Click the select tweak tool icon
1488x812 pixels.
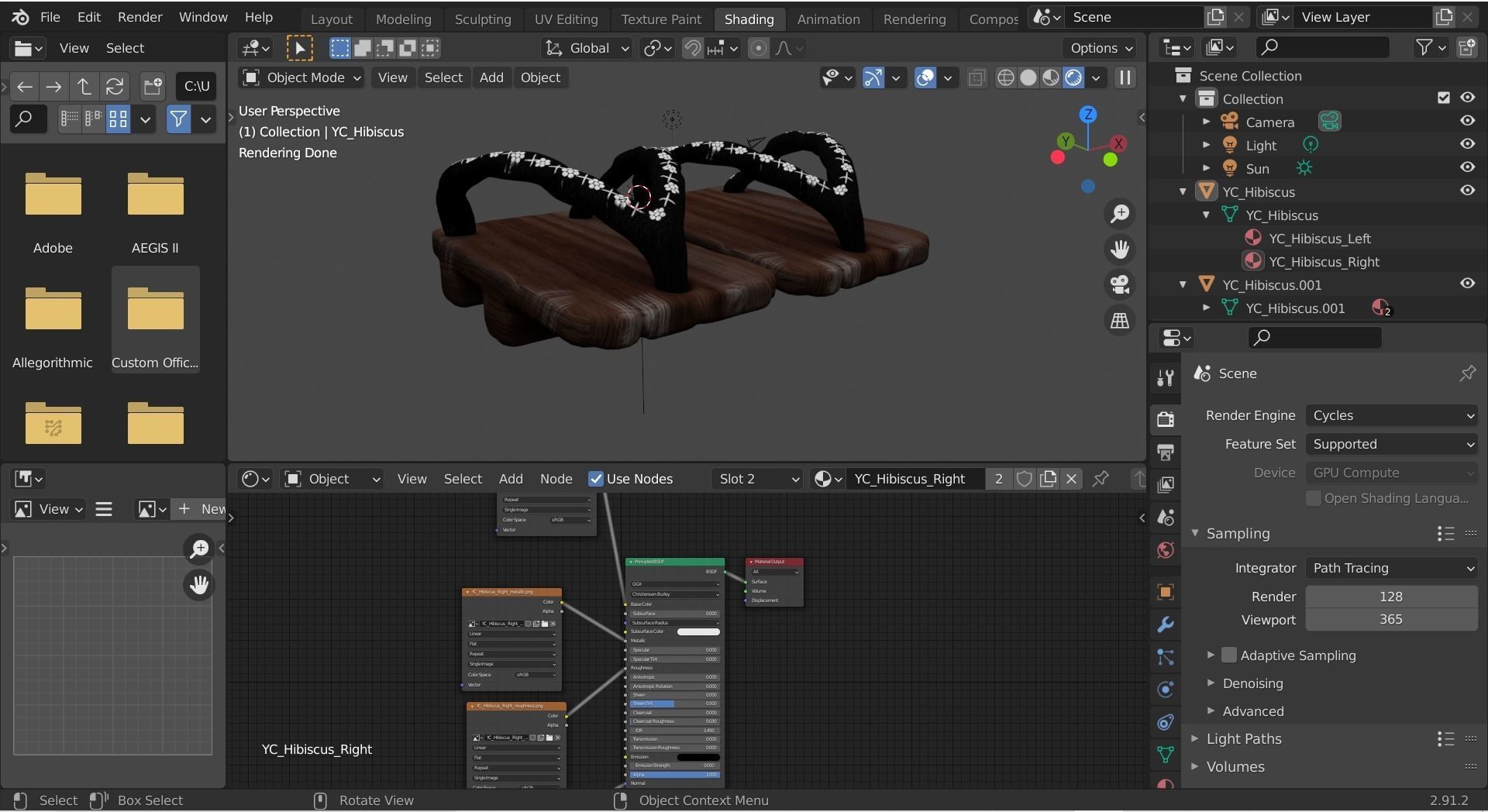click(300, 48)
